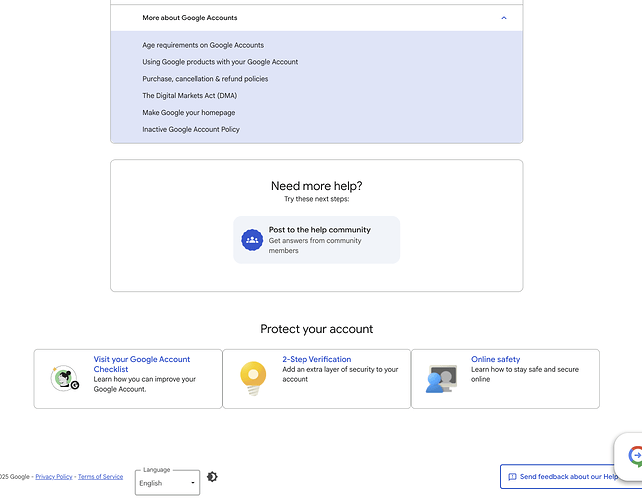This screenshot has width=642, height=500.
Task: Toggle dark mode with the brightness icon
Action: tap(212, 477)
